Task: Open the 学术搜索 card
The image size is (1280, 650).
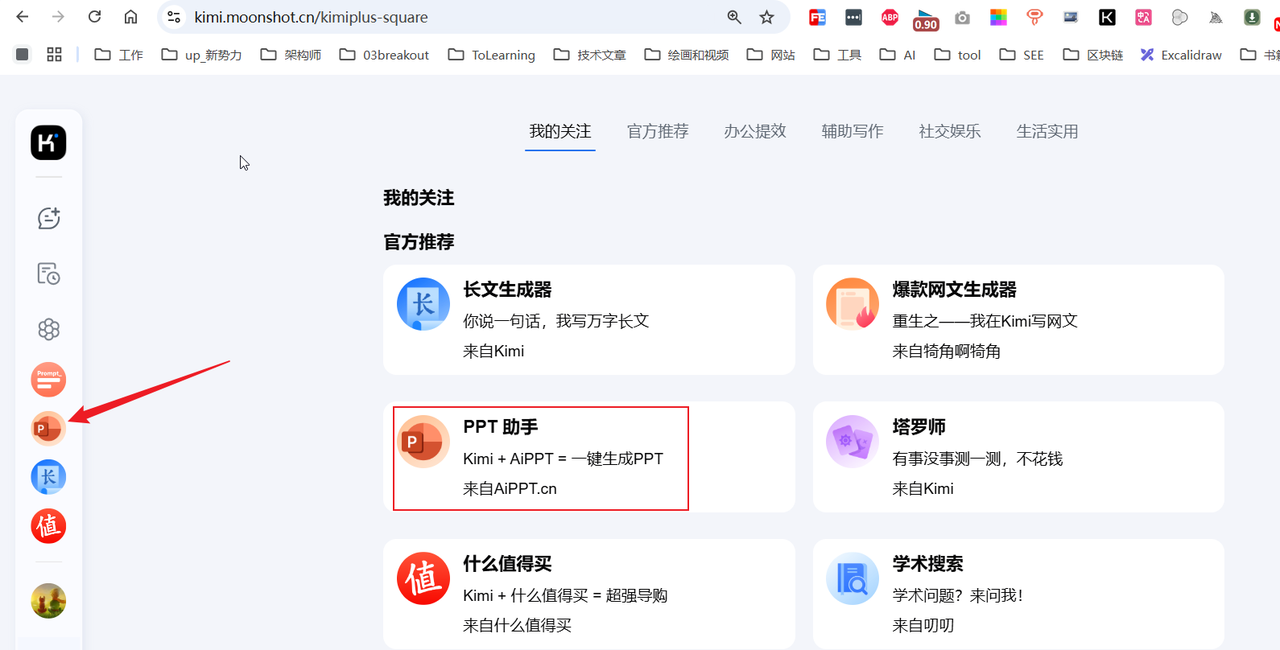Action: 1018,594
